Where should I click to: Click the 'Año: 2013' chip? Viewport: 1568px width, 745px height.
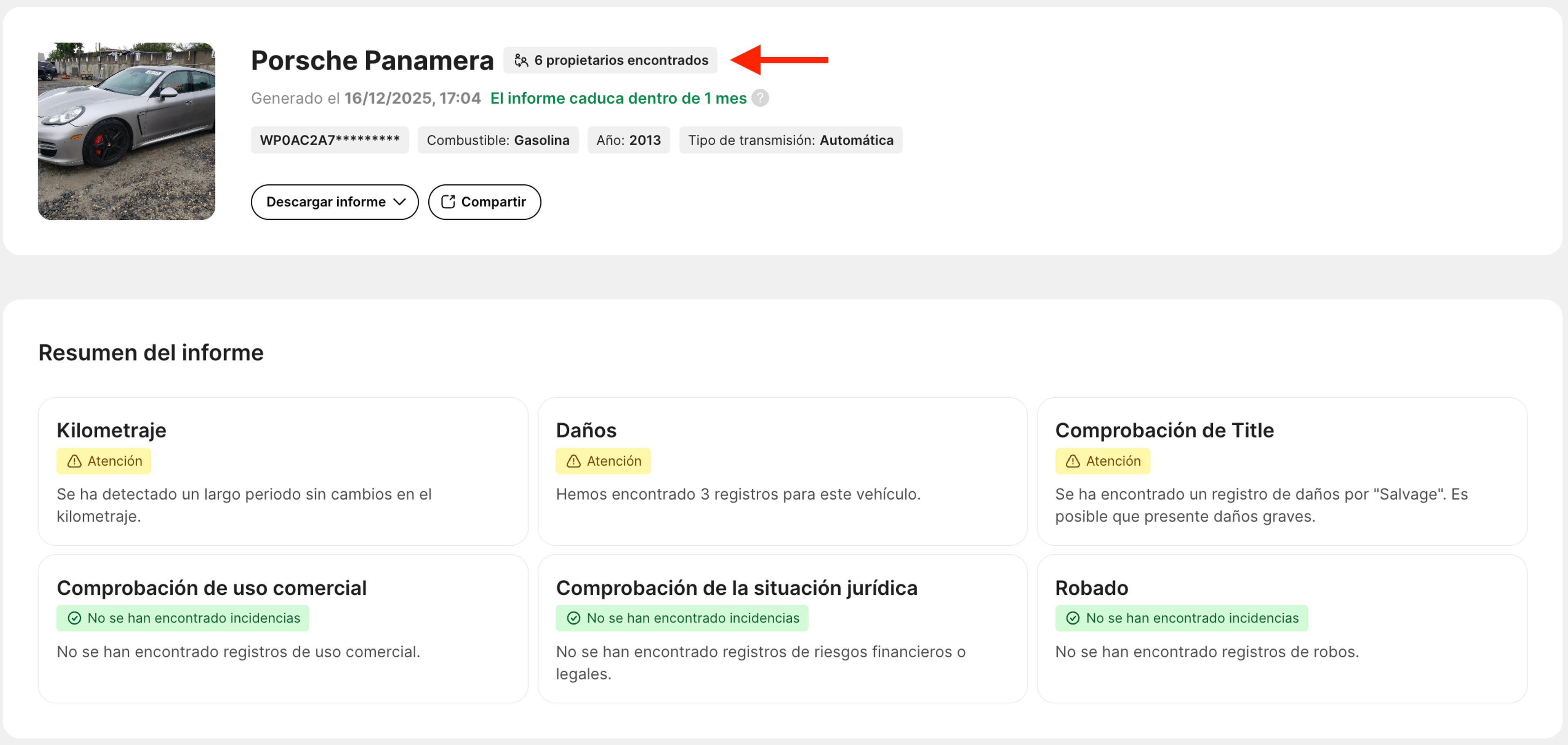click(628, 140)
